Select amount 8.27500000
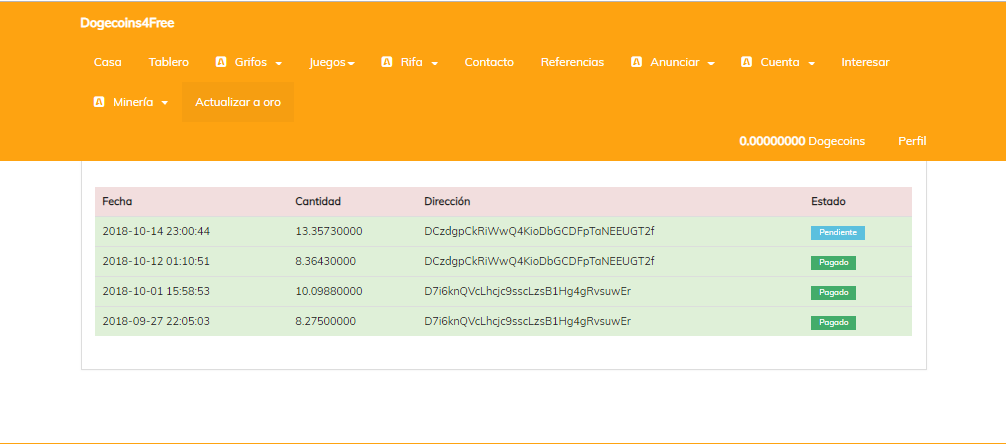 click(326, 321)
